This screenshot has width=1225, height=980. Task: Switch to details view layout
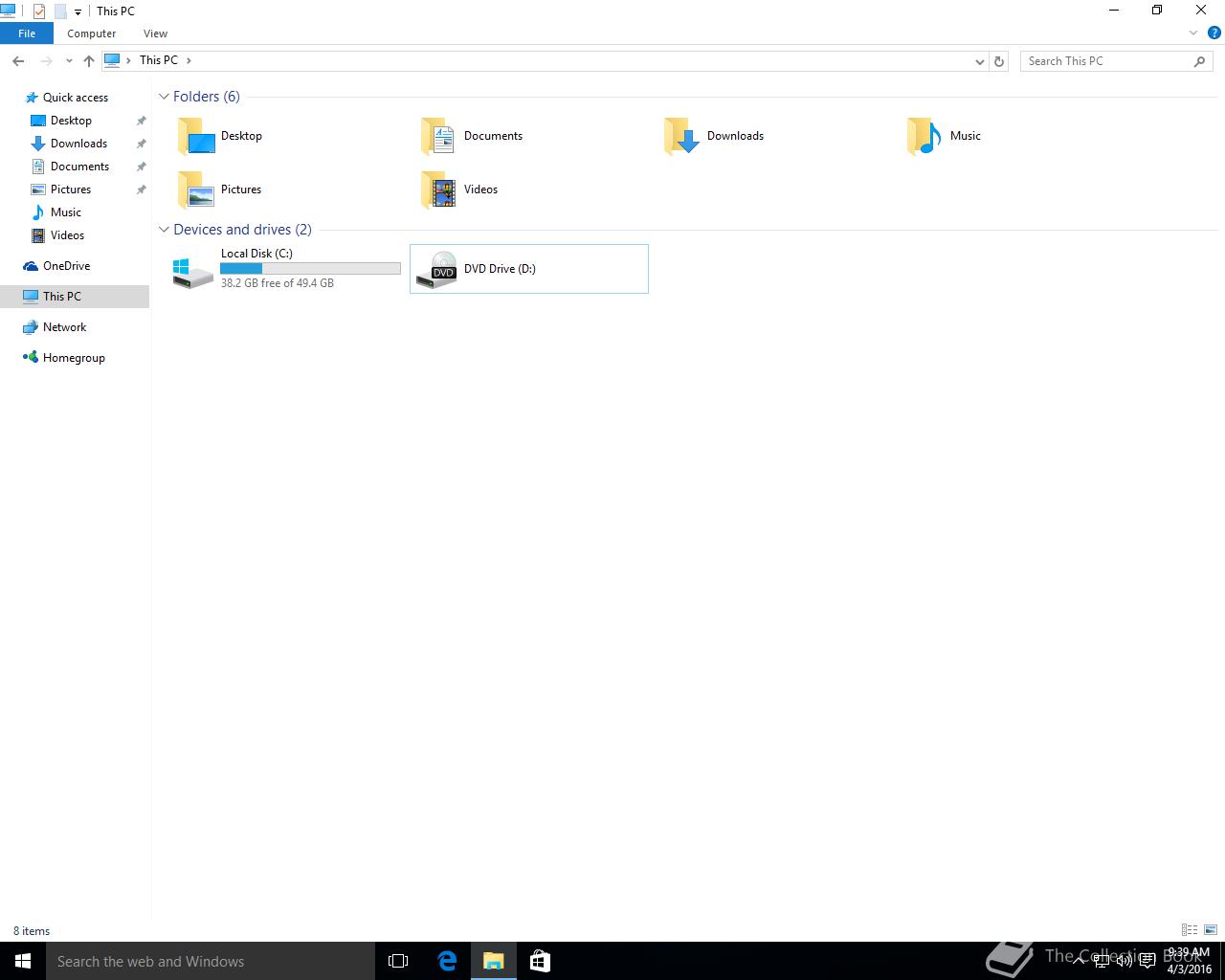pos(1190,929)
